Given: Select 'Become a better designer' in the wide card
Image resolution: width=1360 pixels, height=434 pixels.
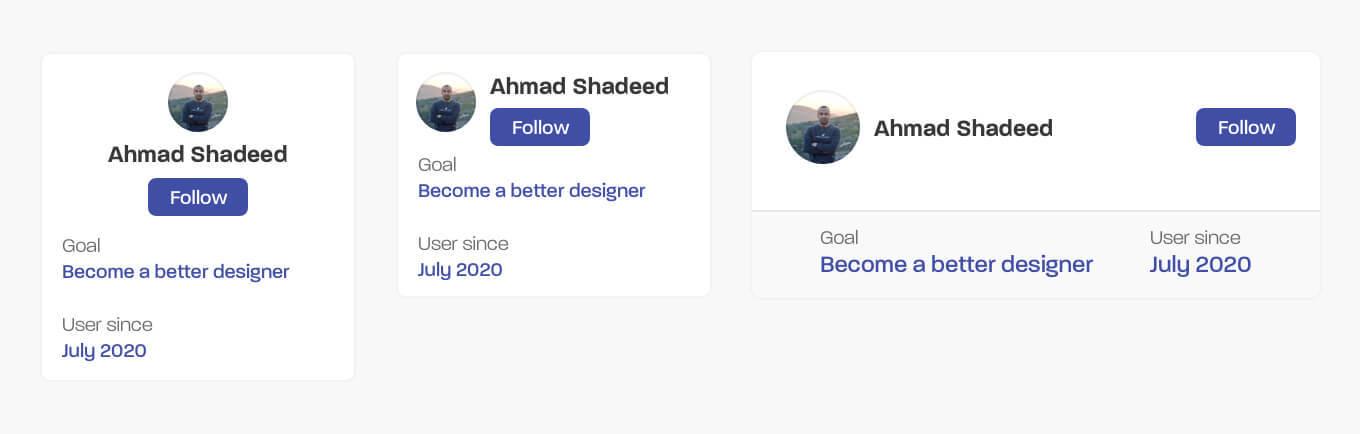Looking at the screenshot, I should point(956,264).
